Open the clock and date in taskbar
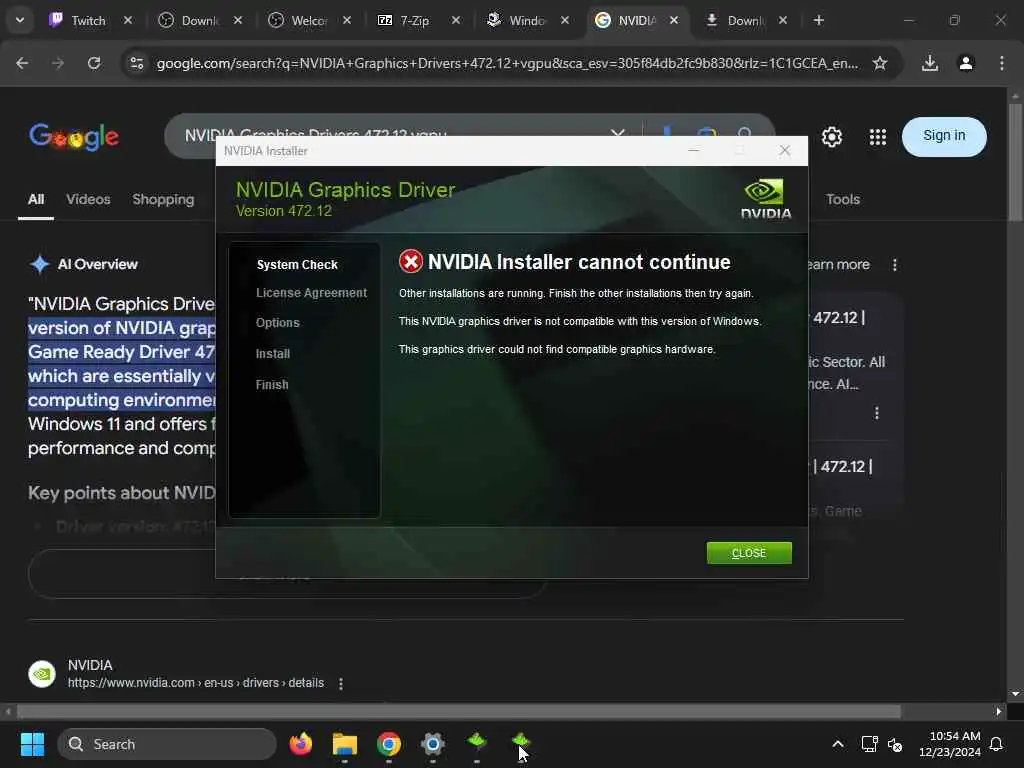This screenshot has height=768, width=1024. coord(950,744)
